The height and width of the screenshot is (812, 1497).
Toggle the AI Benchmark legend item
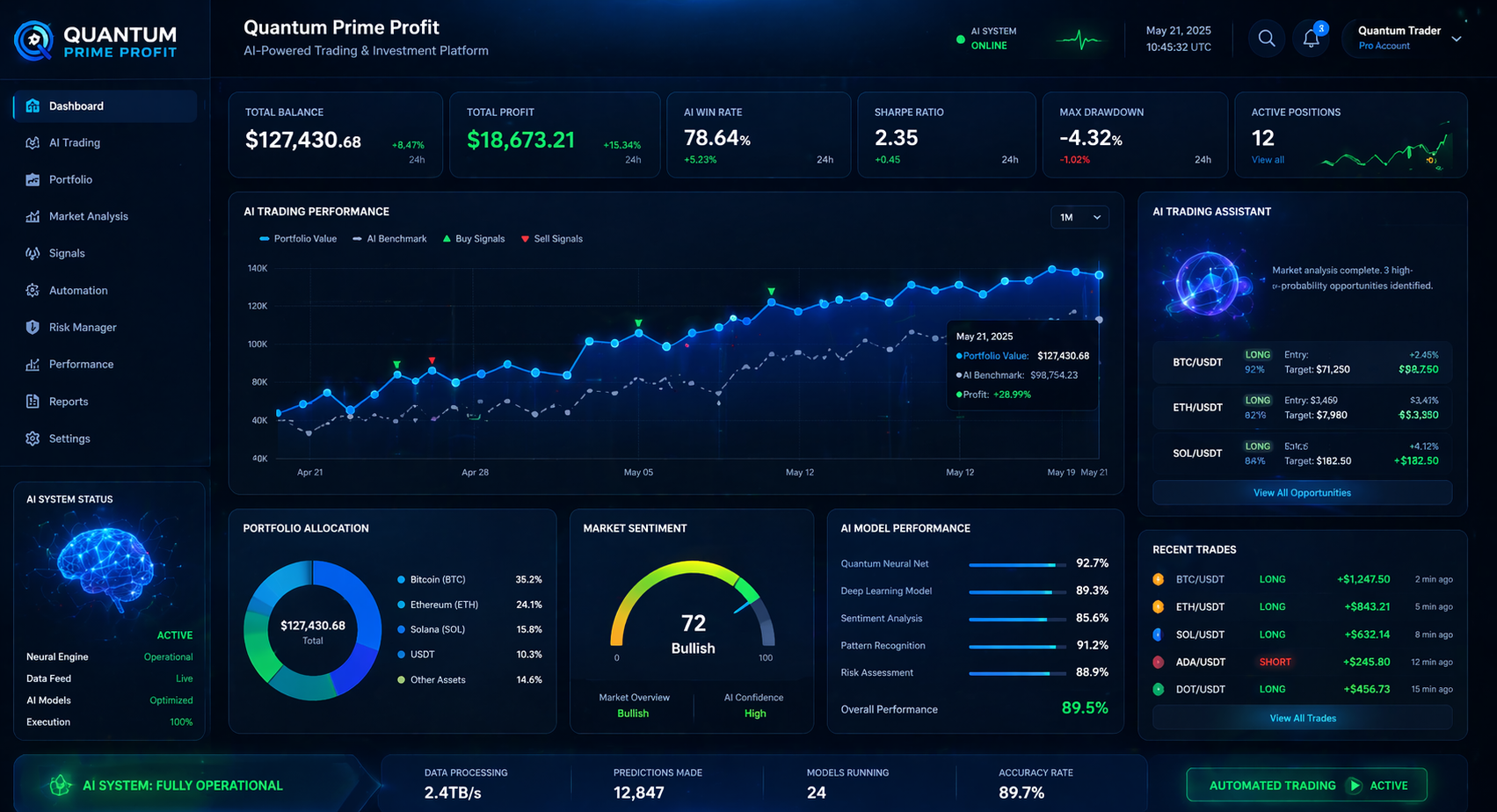pyautogui.click(x=389, y=238)
